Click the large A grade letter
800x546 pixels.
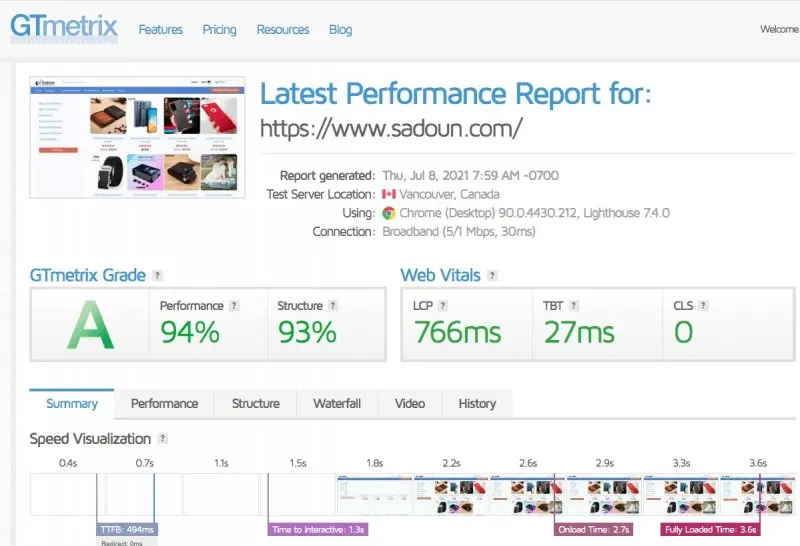click(x=90, y=325)
